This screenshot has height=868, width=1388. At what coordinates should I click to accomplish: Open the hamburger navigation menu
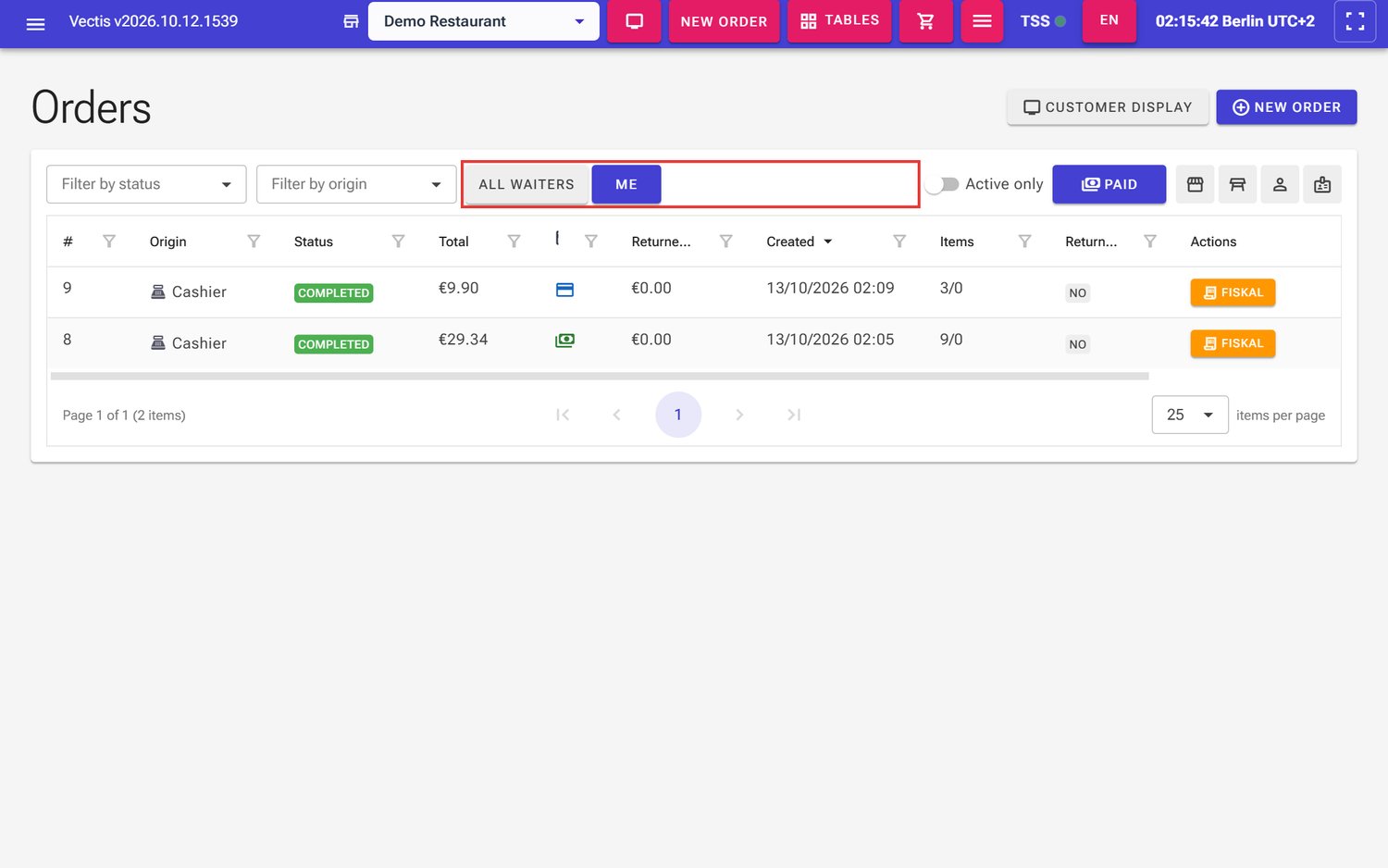(x=35, y=24)
